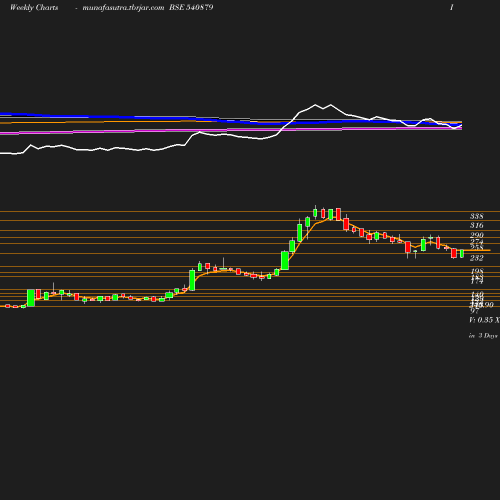
Task: Click the 290 price level label
Action: pos(477,235)
